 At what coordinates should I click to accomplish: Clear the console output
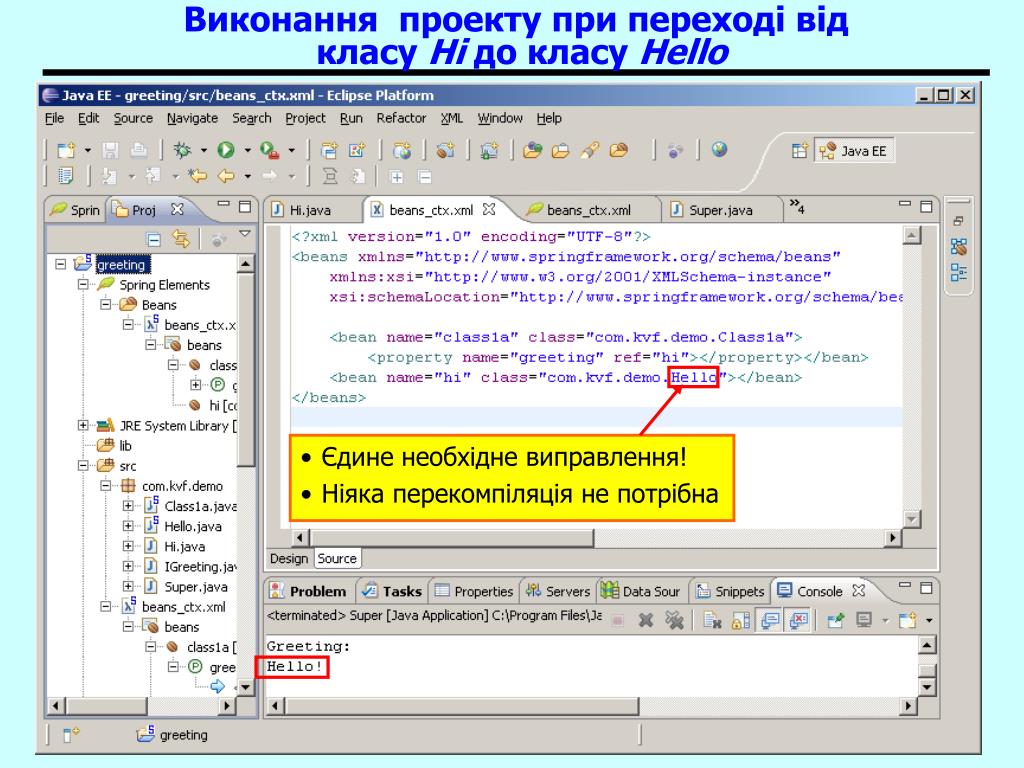click(x=712, y=620)
